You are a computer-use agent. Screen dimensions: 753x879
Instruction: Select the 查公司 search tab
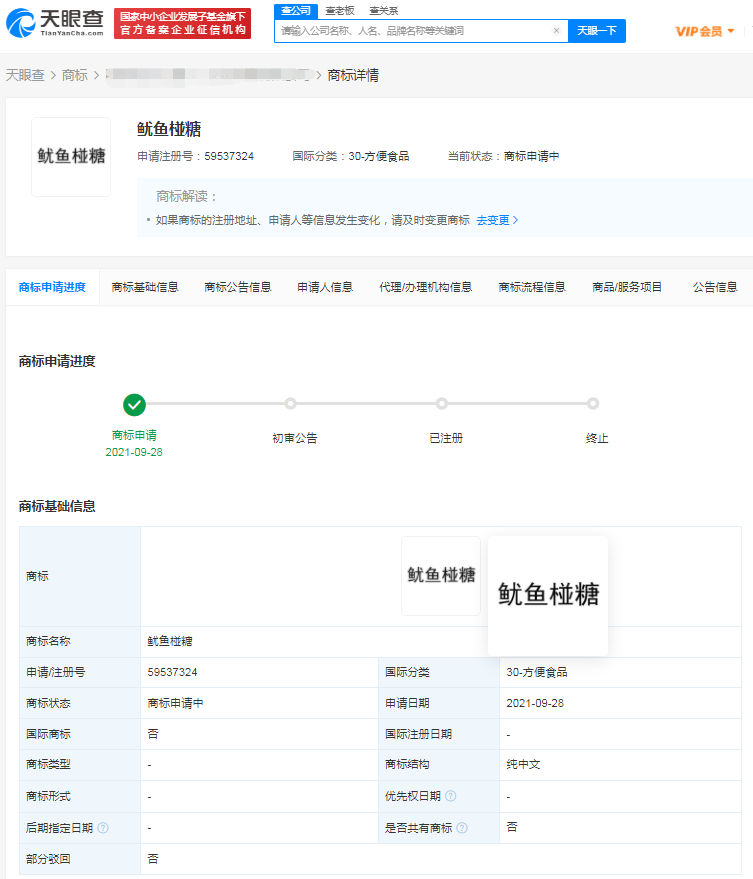(295, 10)
